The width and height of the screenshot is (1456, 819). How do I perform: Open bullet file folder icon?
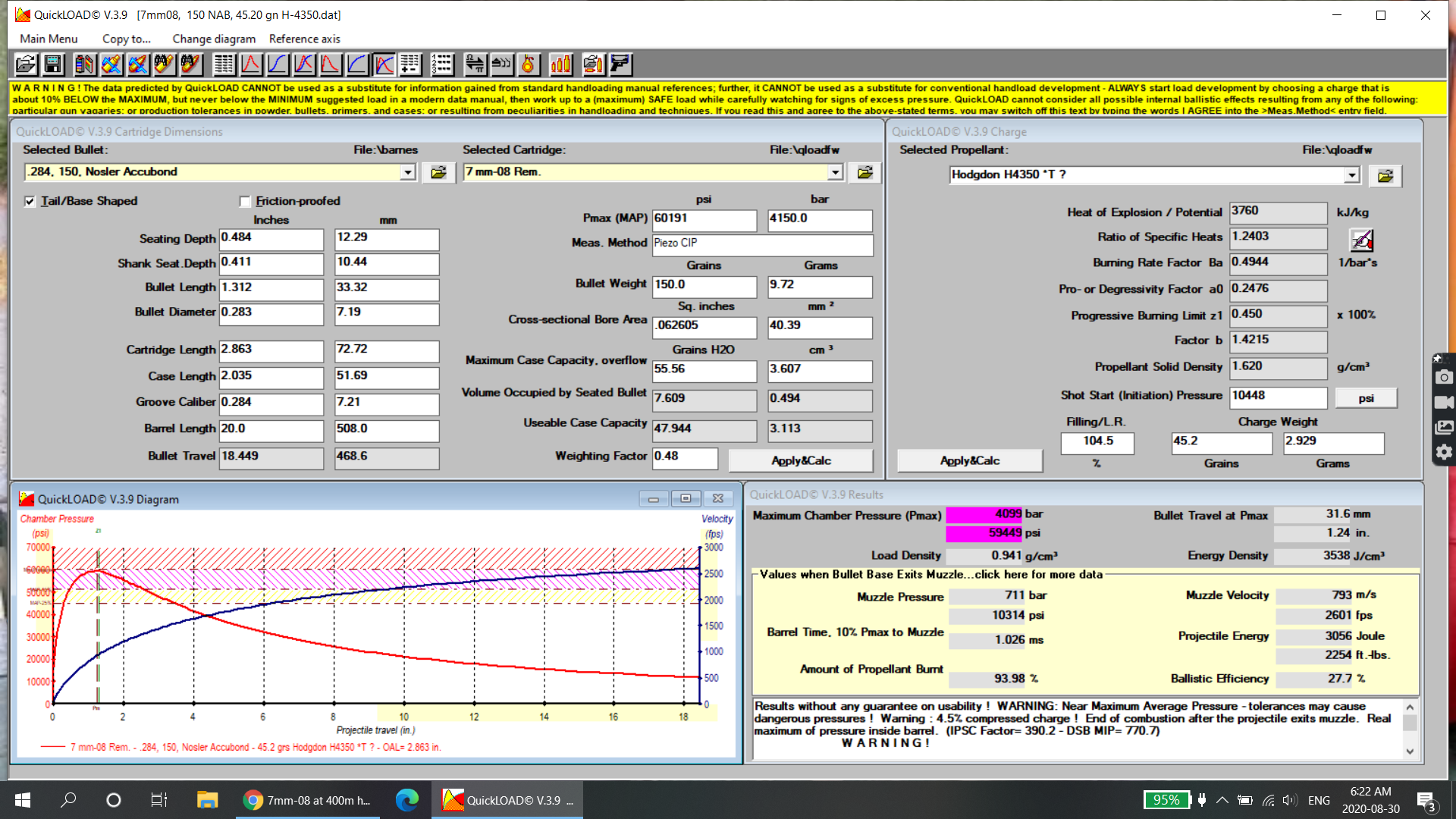(438, 172)
